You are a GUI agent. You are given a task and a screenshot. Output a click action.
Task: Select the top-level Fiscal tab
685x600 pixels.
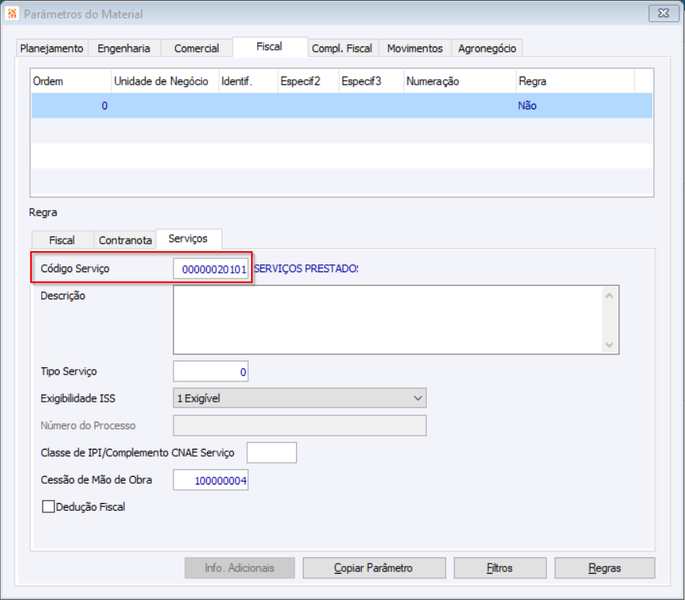click(270, 47)
